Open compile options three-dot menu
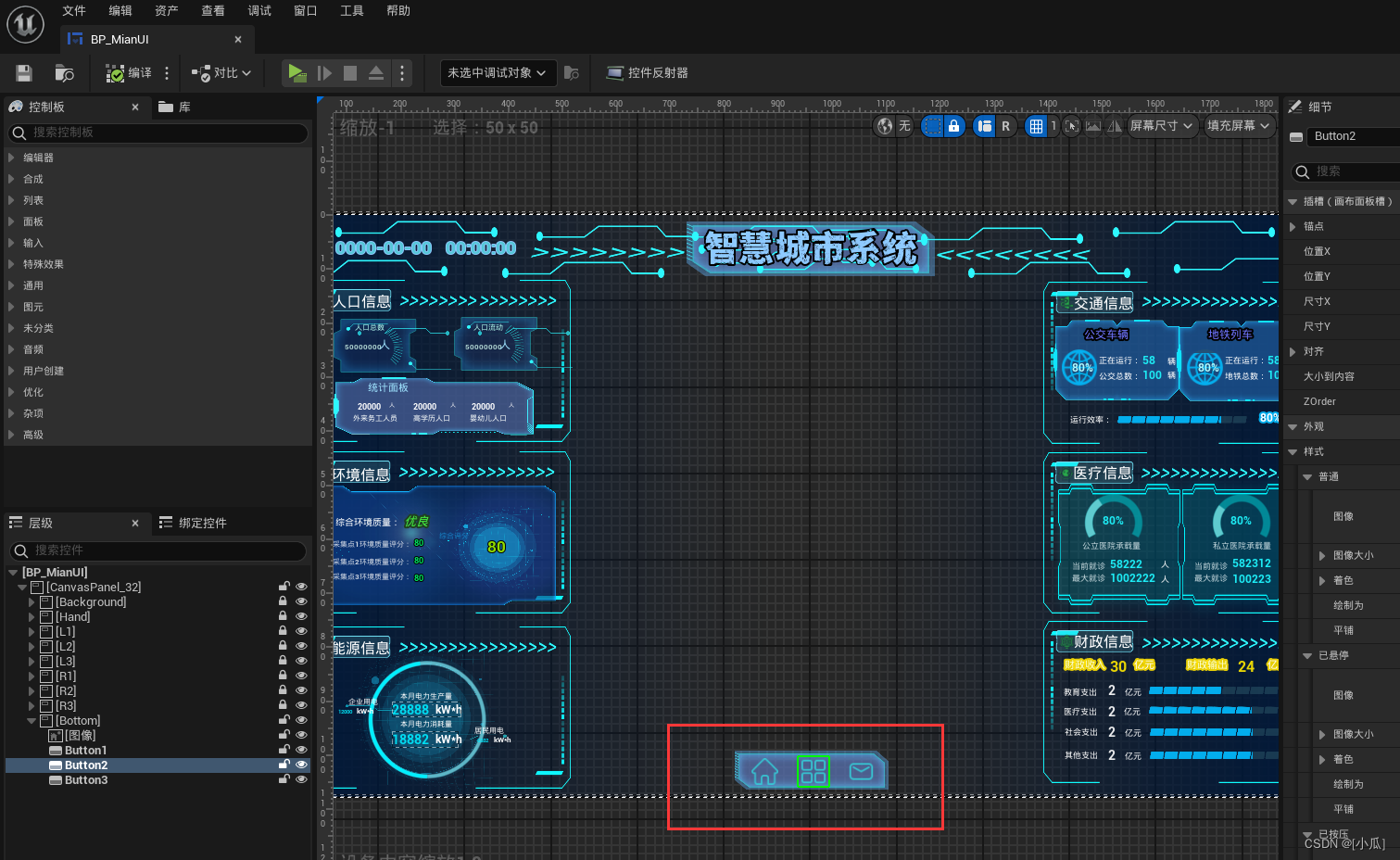 click(167, 73)
